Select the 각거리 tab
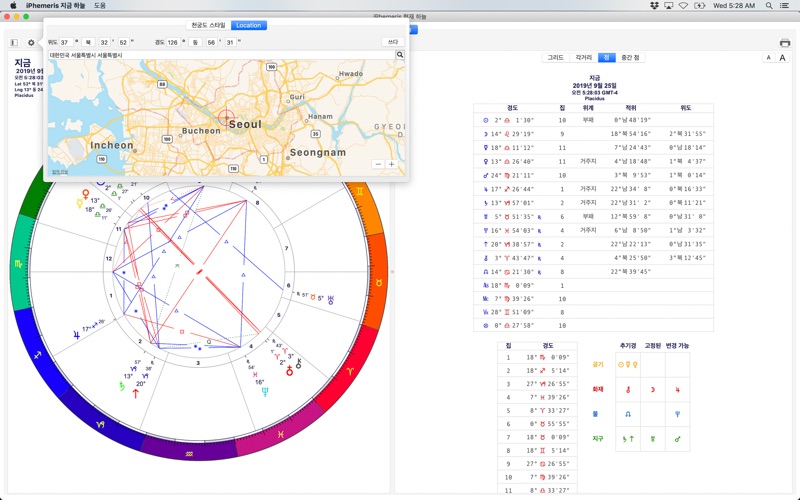The image size is (800, 500). click(x=584, y=58)
